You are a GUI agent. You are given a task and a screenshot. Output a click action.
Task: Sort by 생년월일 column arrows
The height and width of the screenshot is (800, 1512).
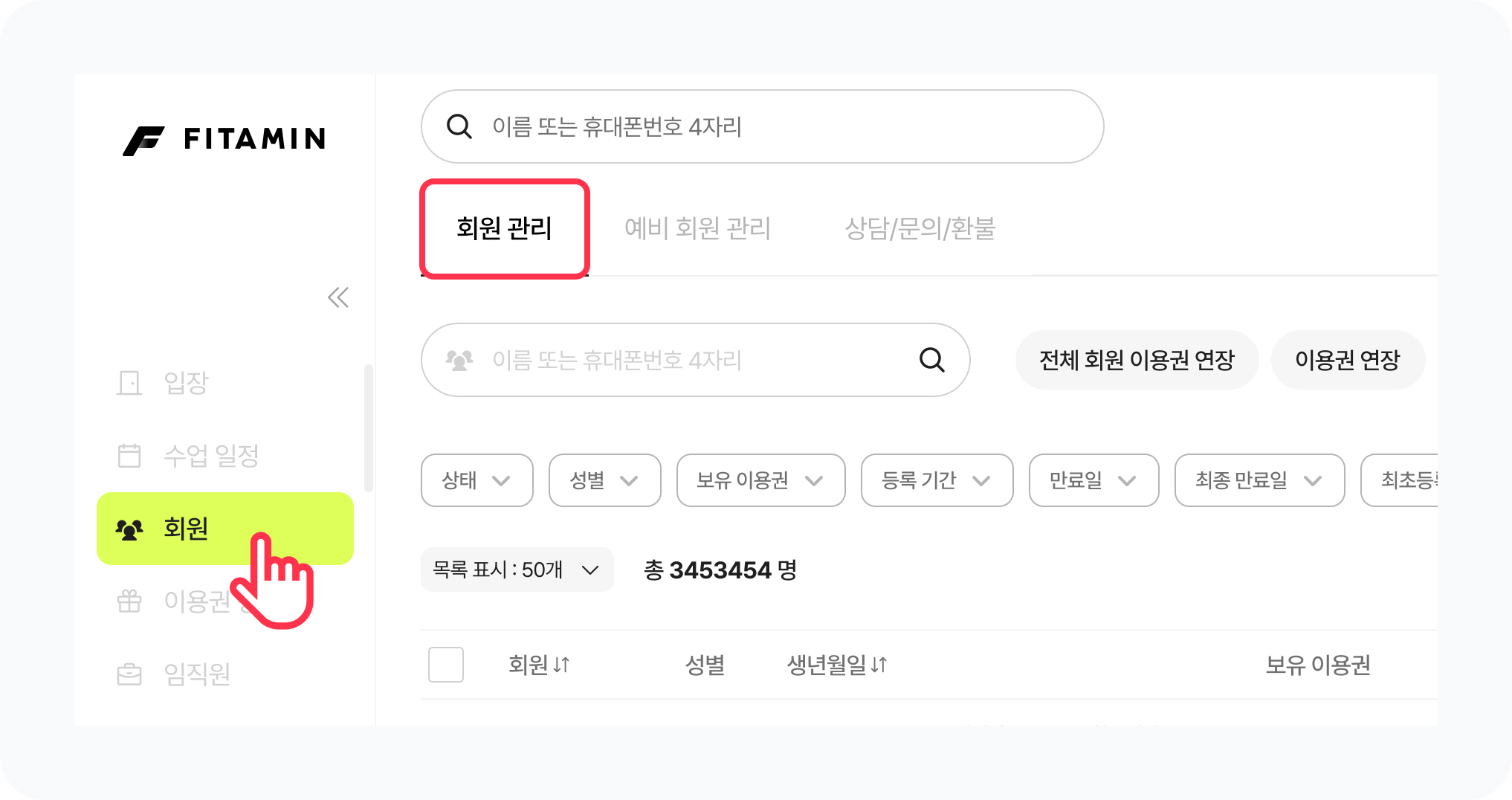[879, 665]
